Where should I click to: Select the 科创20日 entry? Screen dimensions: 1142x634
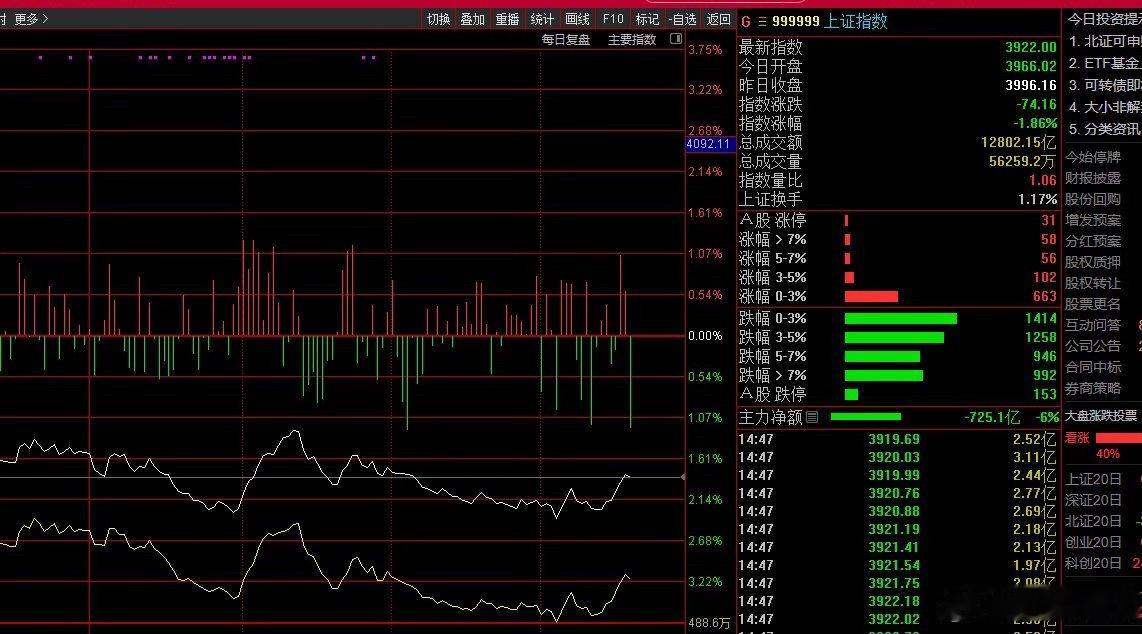[1093, 563]
